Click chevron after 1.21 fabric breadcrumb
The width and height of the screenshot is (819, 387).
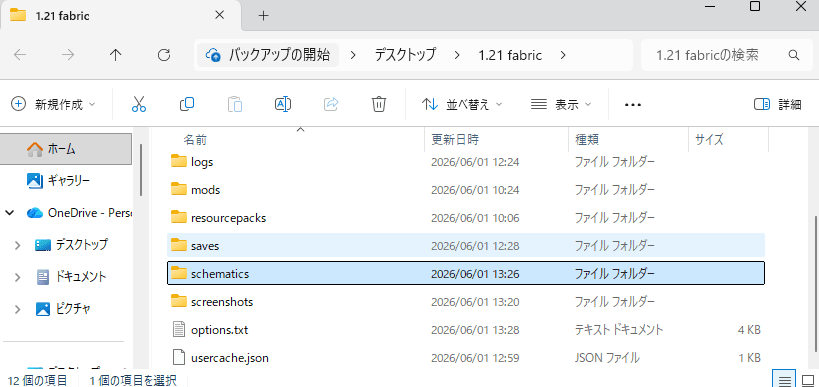563,55
